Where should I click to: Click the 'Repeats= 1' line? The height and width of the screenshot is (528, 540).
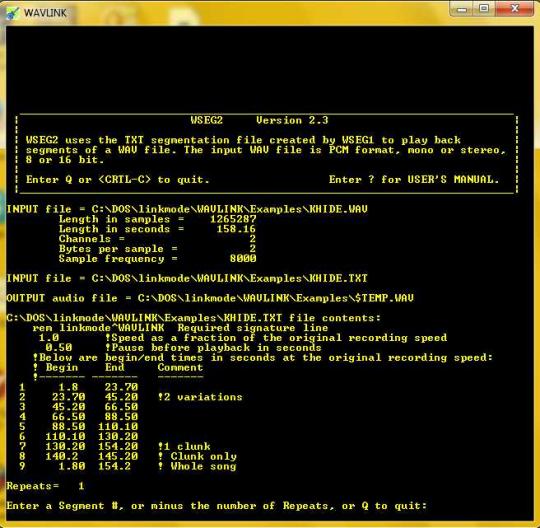pos(45,486)
